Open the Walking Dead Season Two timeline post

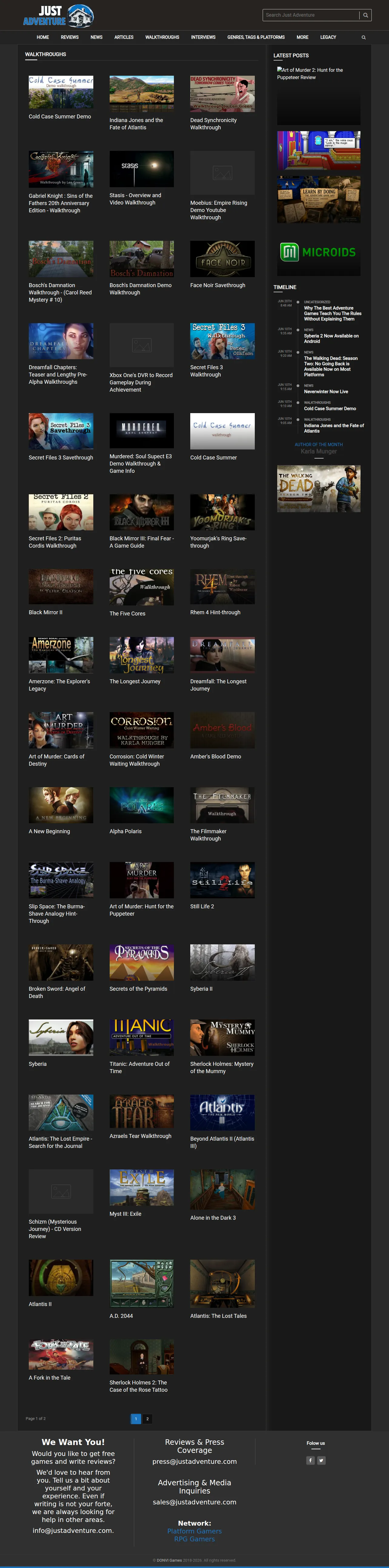pos(331,366)
